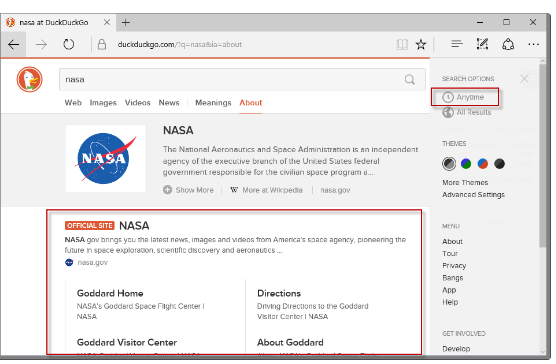This screenshot has height=364, width=556.
Task: Select the dark black theme swatch
Action: click(x=499, y=163)
